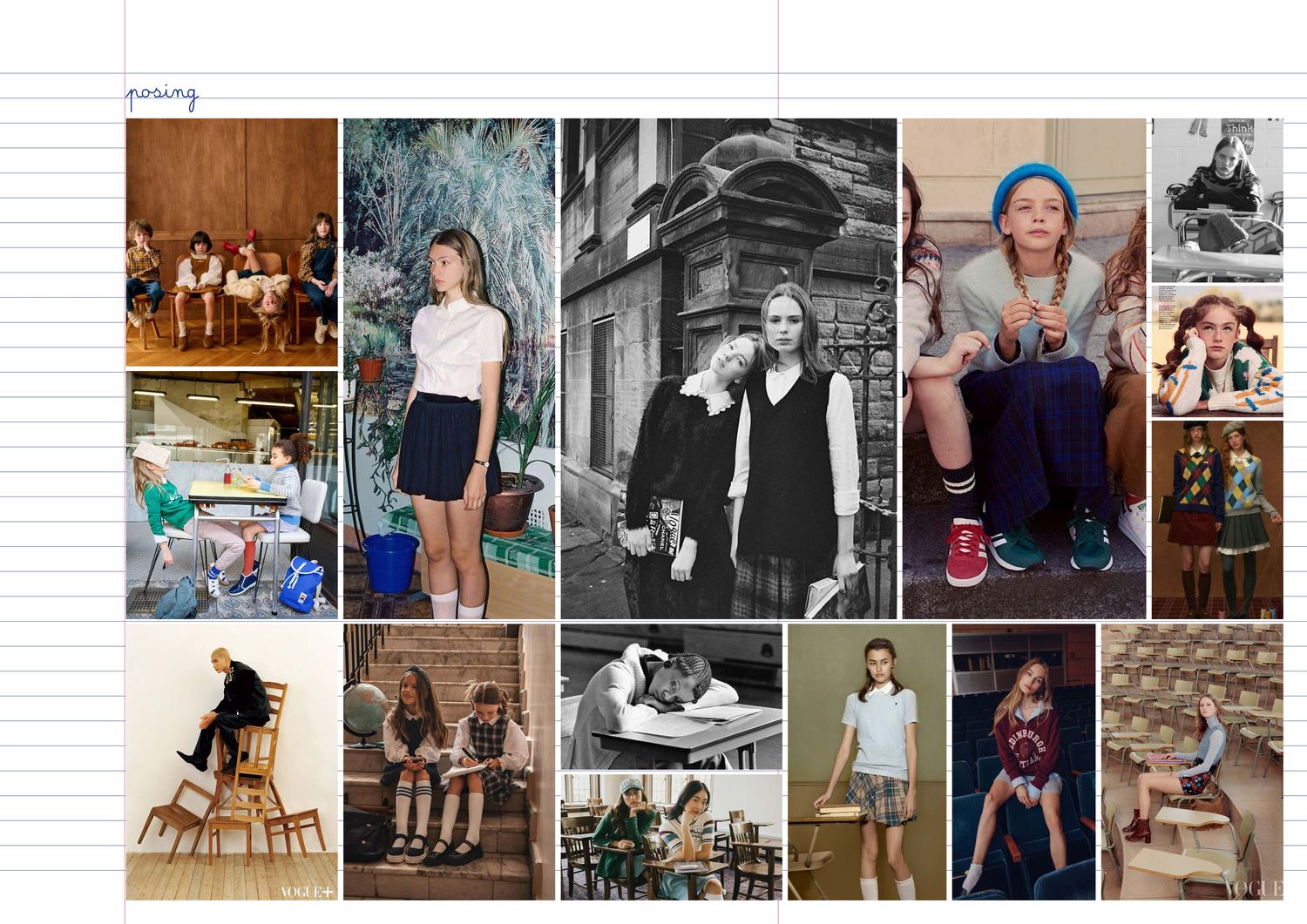The image size is (1307, 924).
Task: Open photo of girl in blue beanie
Action: pyautogui.click(x=1024, y=368)
